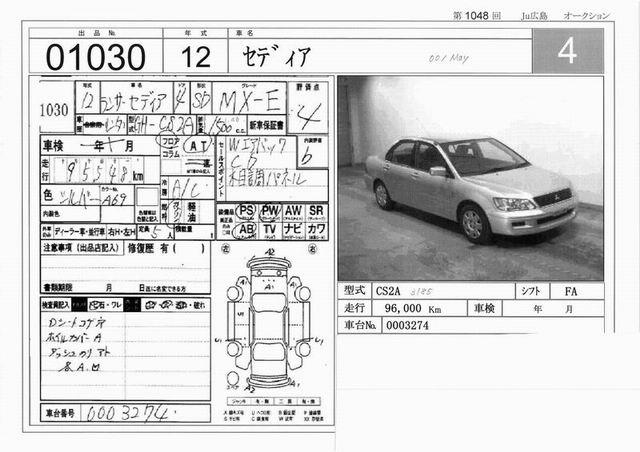The height and width of the screenshot is (452, 640).
Task: Click the 注意事項（出品店記入） heading
Action: pos(82,248)
